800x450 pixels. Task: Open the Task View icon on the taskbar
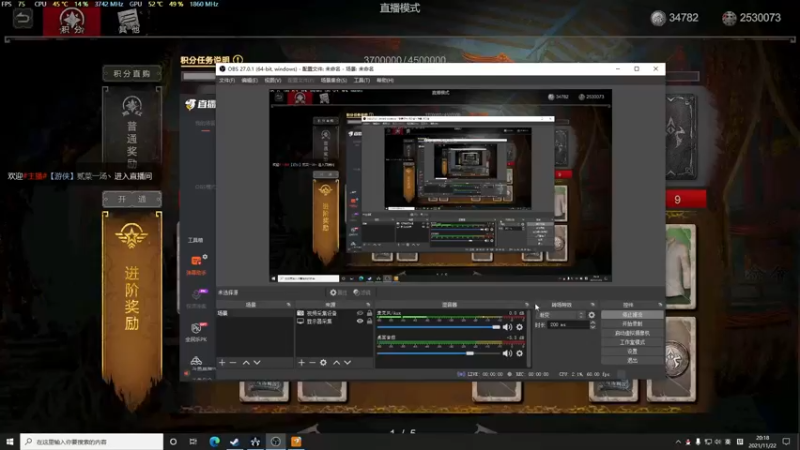pyautogui.click(x=193, y=442)
